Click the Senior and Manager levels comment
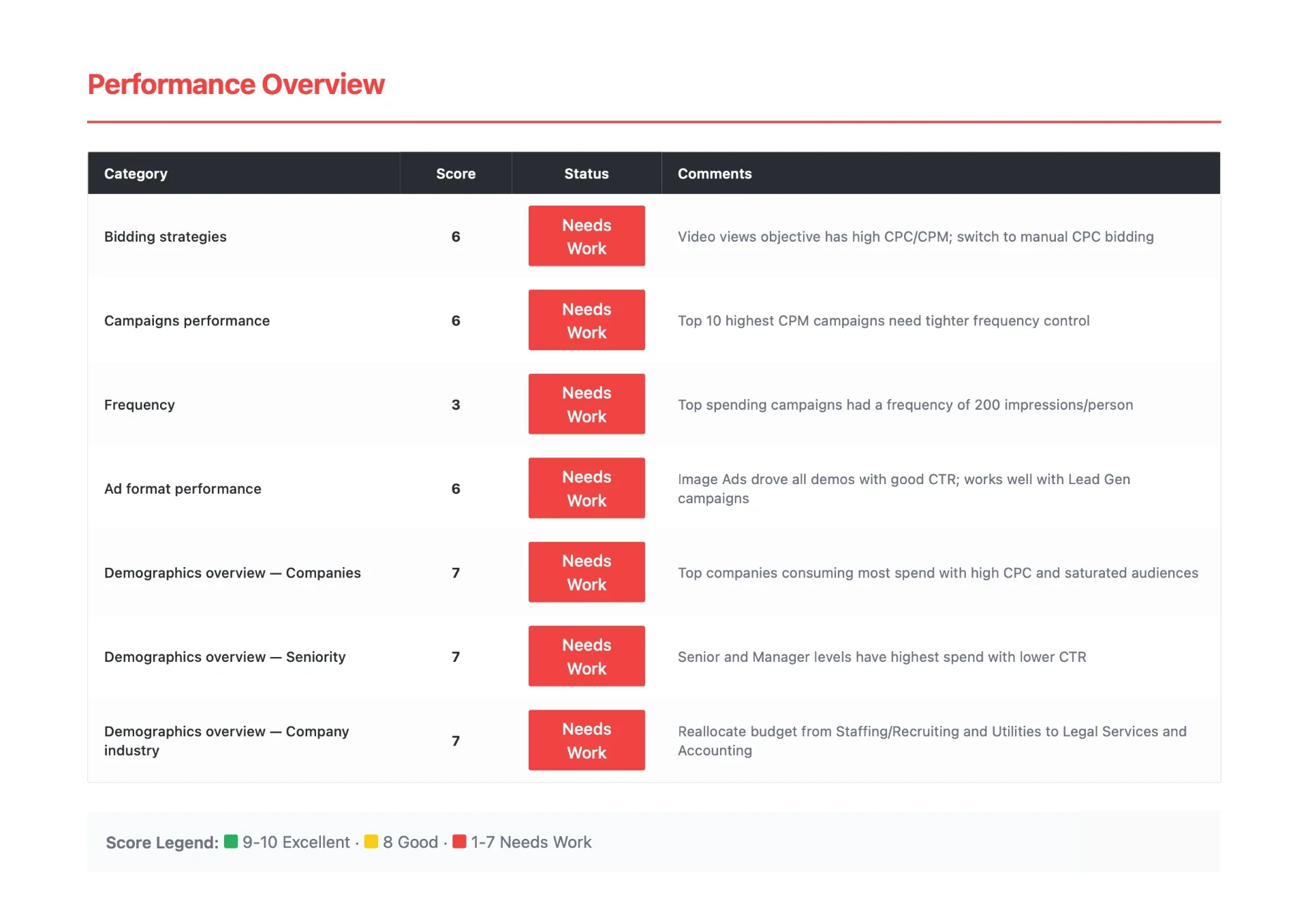 point(882,657)
